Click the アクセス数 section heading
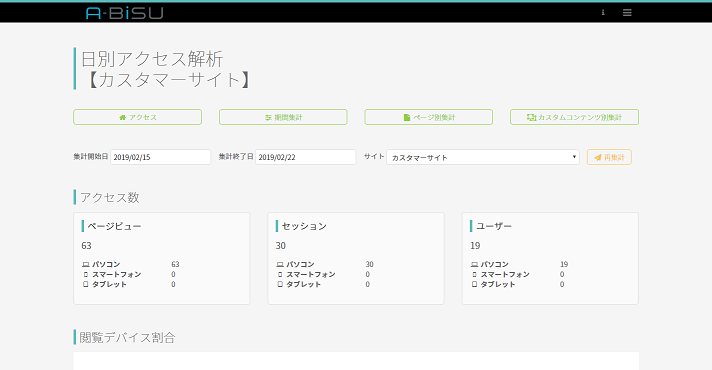Image resolution: width=712 pixels, height=370 pixels. pyautogui.click(x=110, y=197)
